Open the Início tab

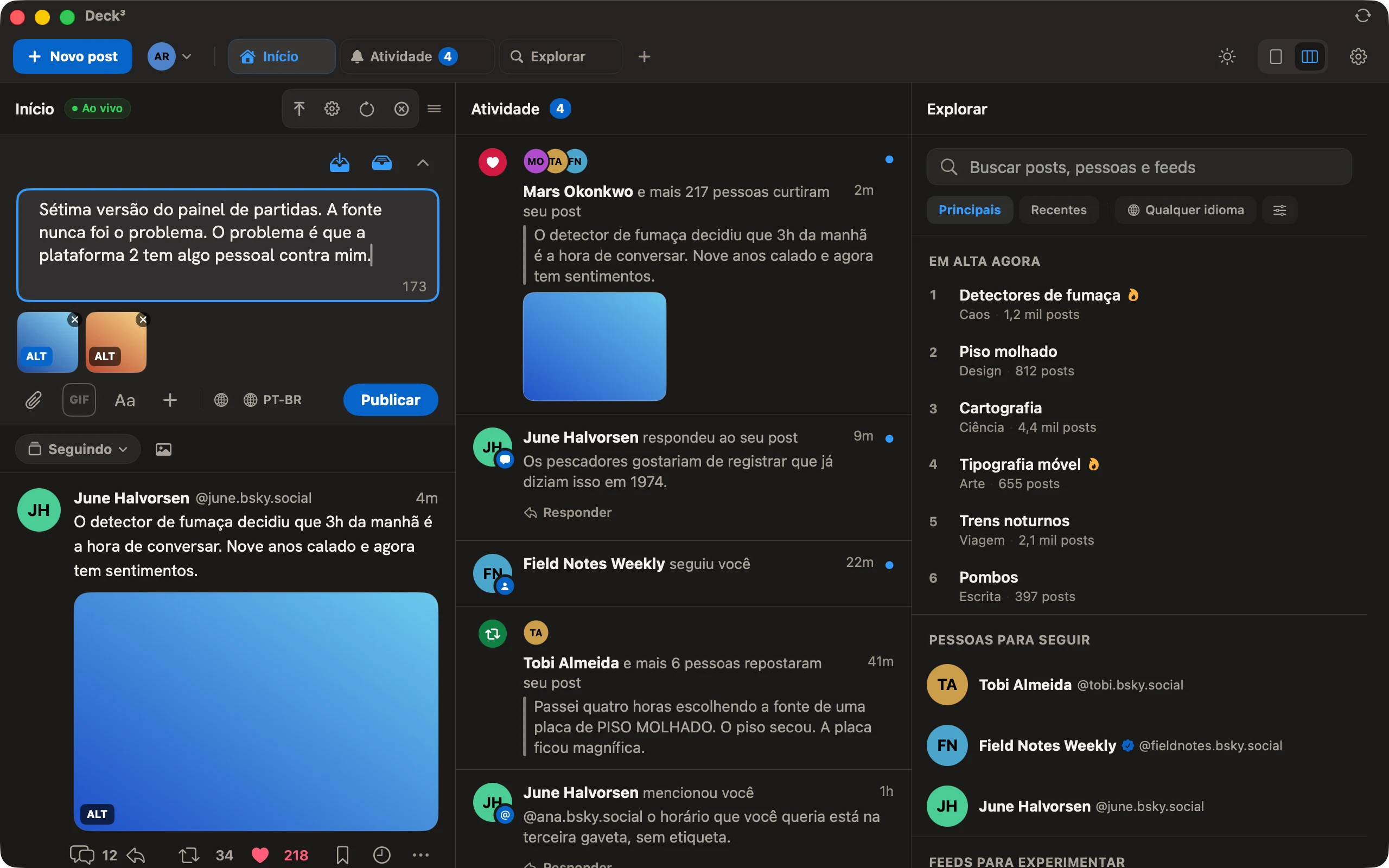tap(282, 56)
